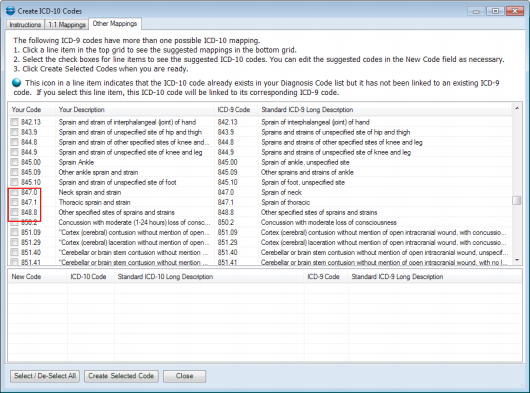Click the top grid scrollbar up arrow
530x393 pixels.
click(517, 108)
